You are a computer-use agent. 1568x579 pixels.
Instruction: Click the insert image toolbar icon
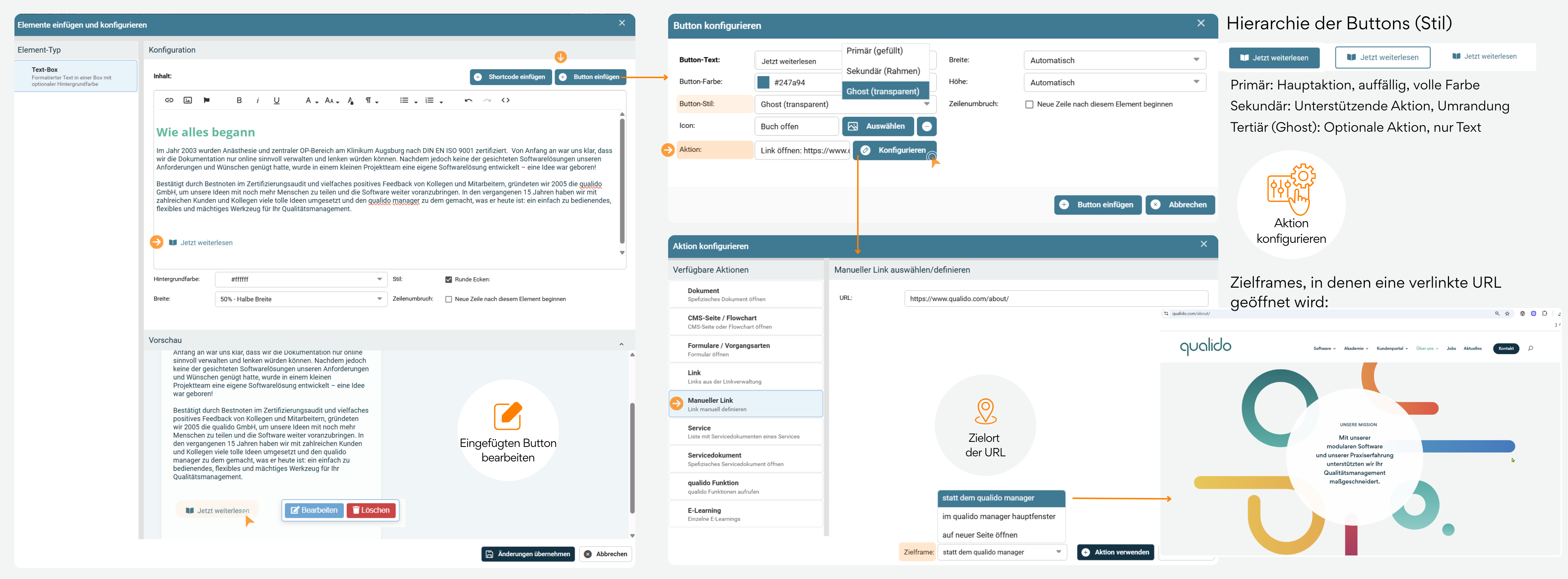[x=188, y=101]
